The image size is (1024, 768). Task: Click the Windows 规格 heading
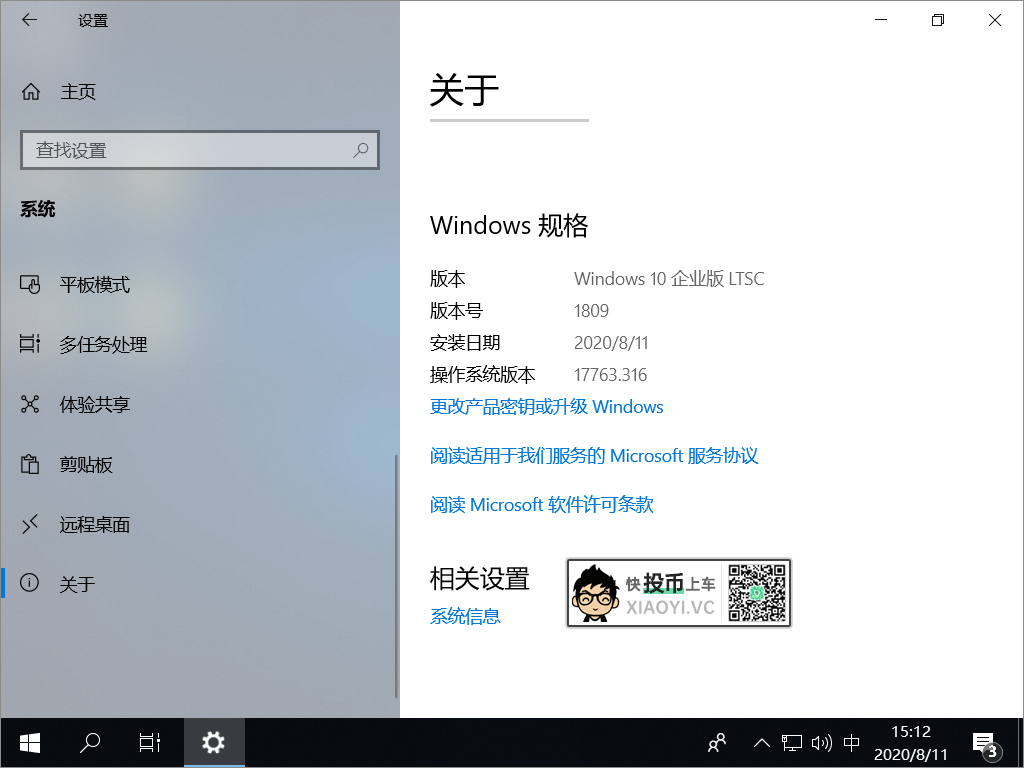point(509,225)
